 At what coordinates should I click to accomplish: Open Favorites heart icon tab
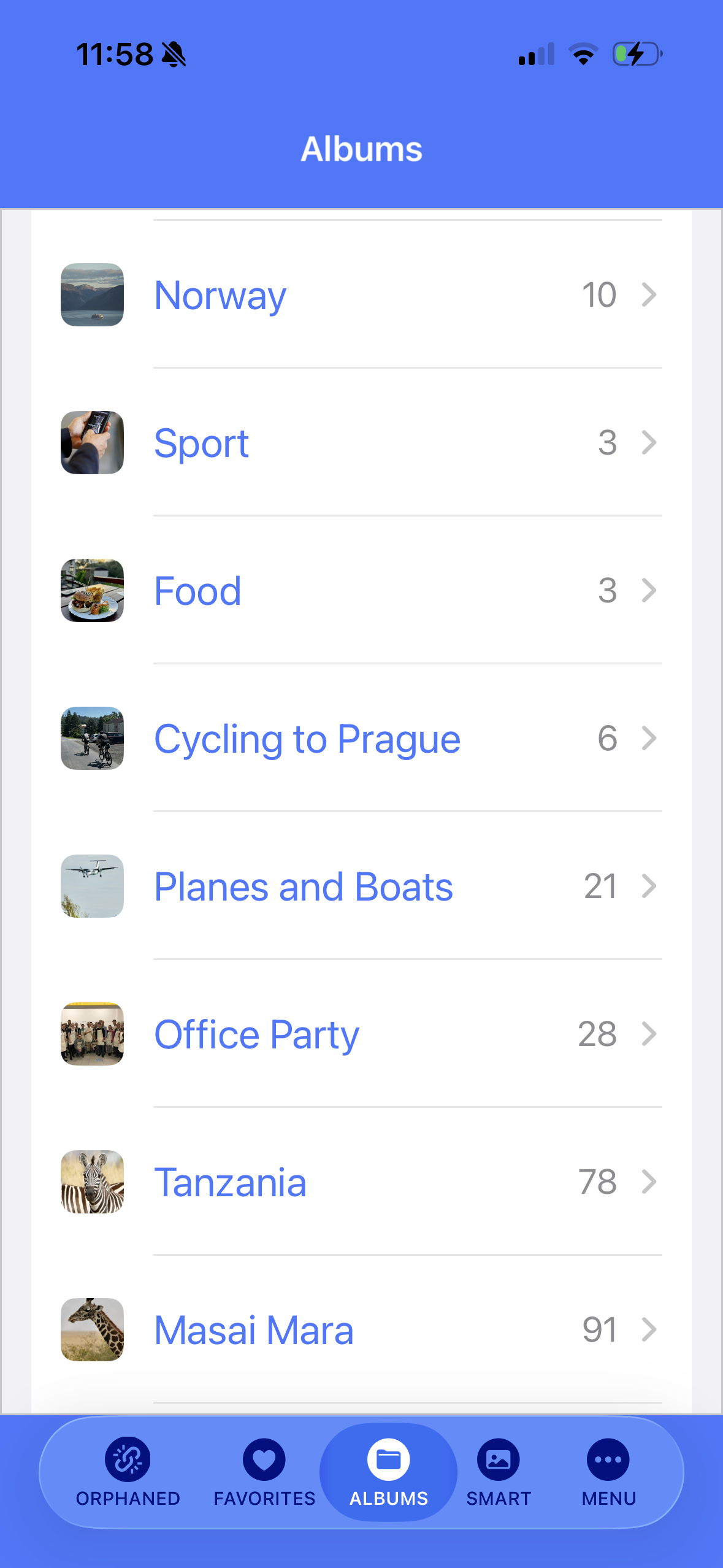pyautogui.click(x=264, y=1459)
